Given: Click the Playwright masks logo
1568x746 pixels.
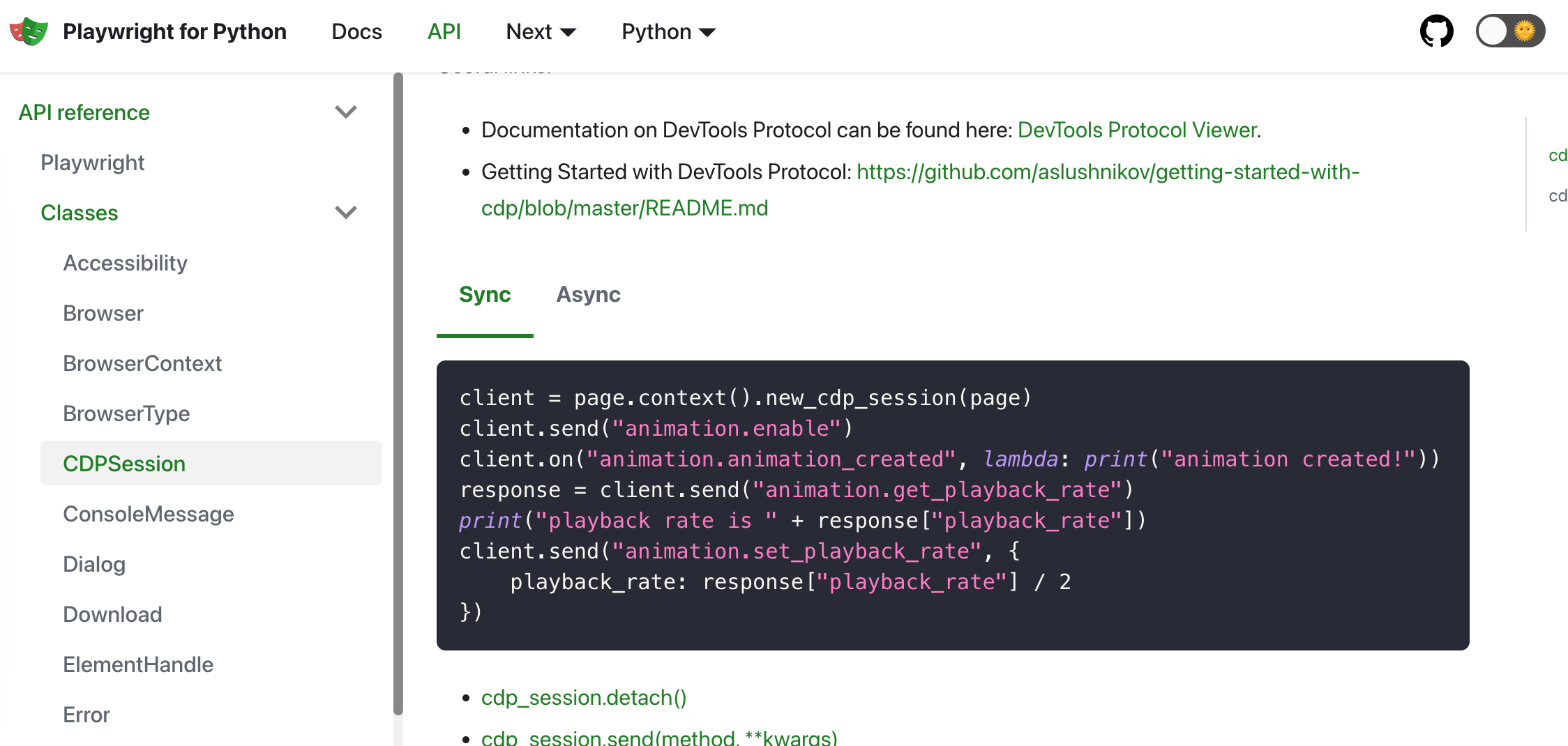Looking at the screenshot, I should [28, 31].
